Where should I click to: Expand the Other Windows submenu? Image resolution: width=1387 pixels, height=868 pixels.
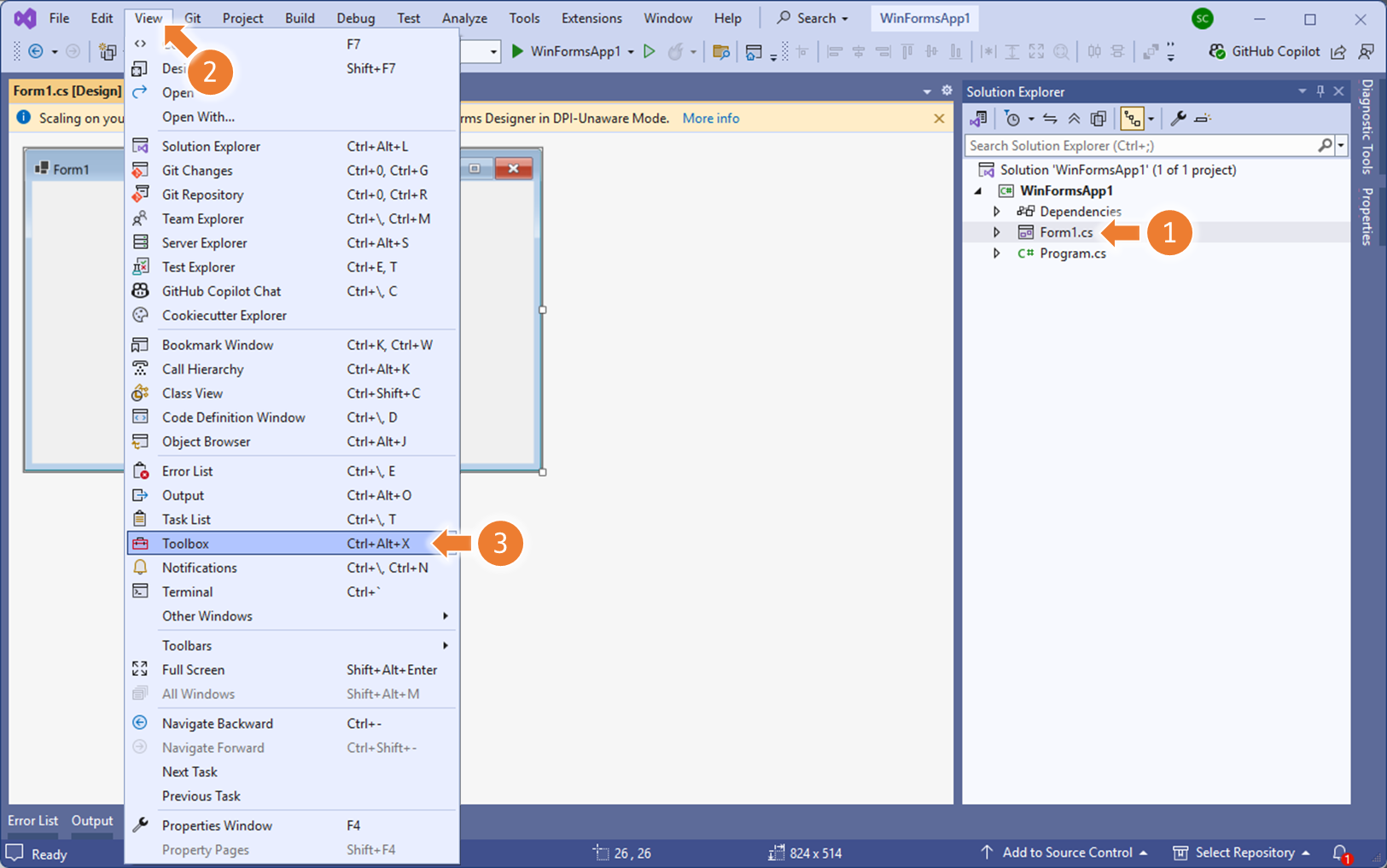click(292, 616)
